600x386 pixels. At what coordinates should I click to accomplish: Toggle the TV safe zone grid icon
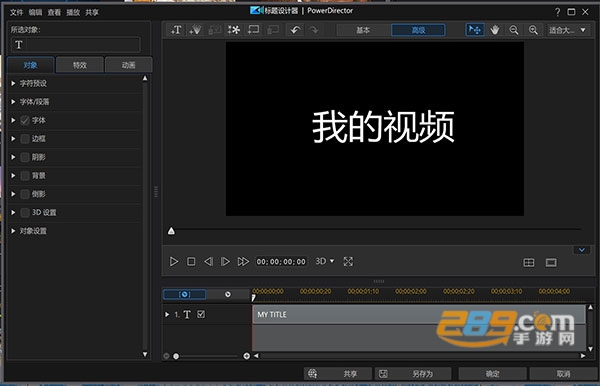[x=529, y=262]
